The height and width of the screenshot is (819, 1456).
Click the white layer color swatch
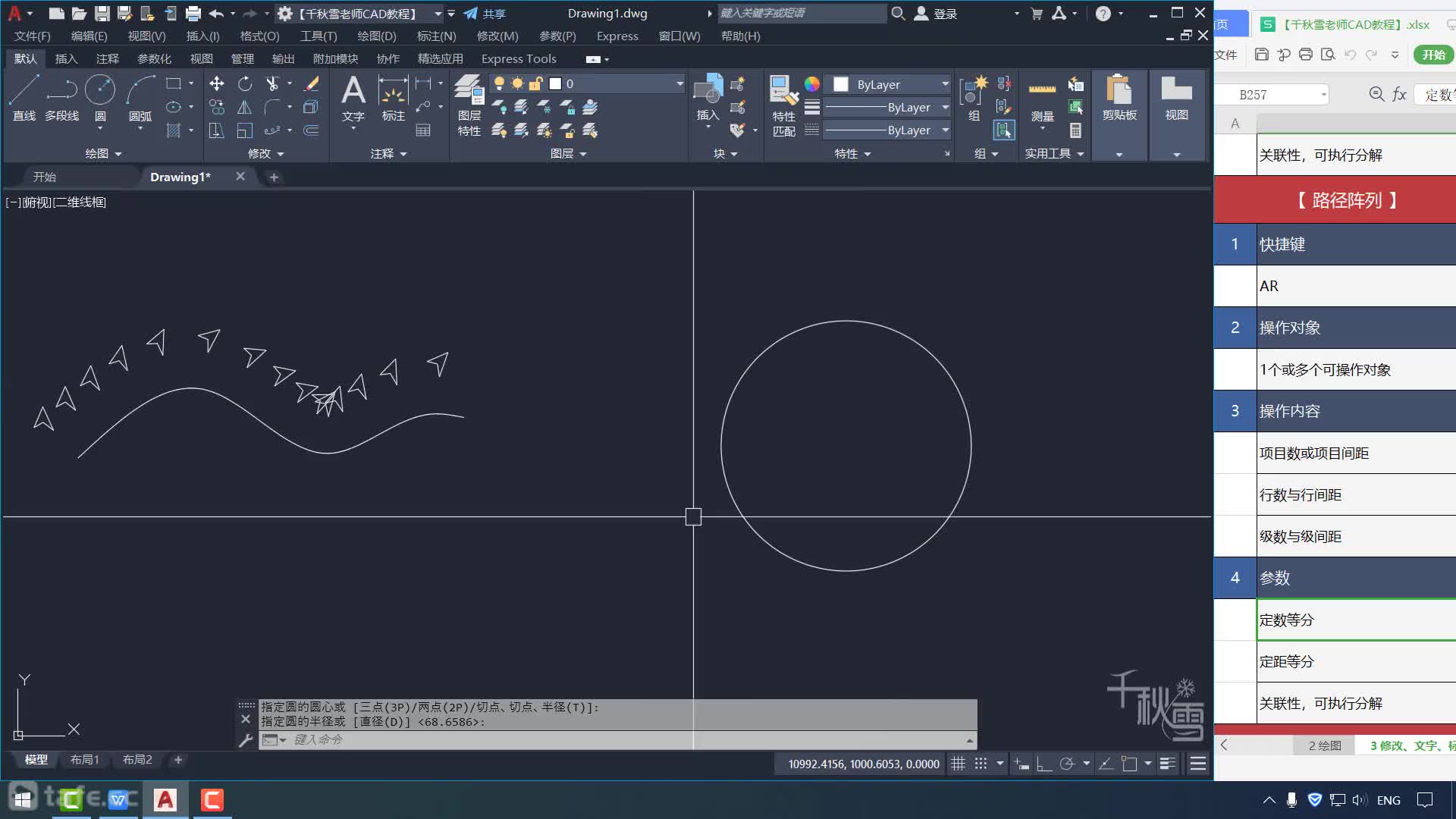(555, 83)
